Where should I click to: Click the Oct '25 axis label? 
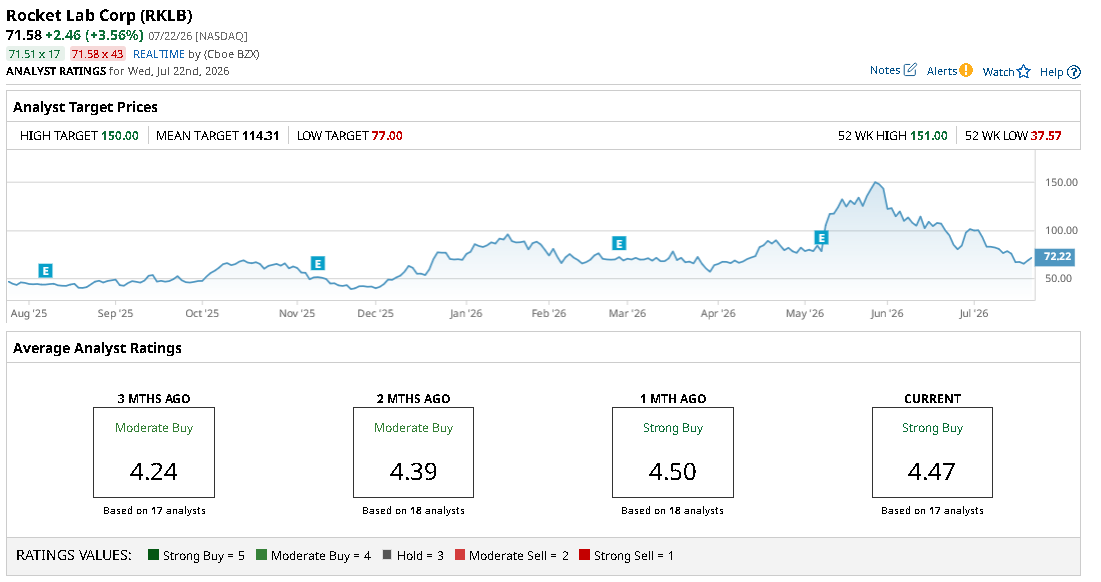pos(202,313)
